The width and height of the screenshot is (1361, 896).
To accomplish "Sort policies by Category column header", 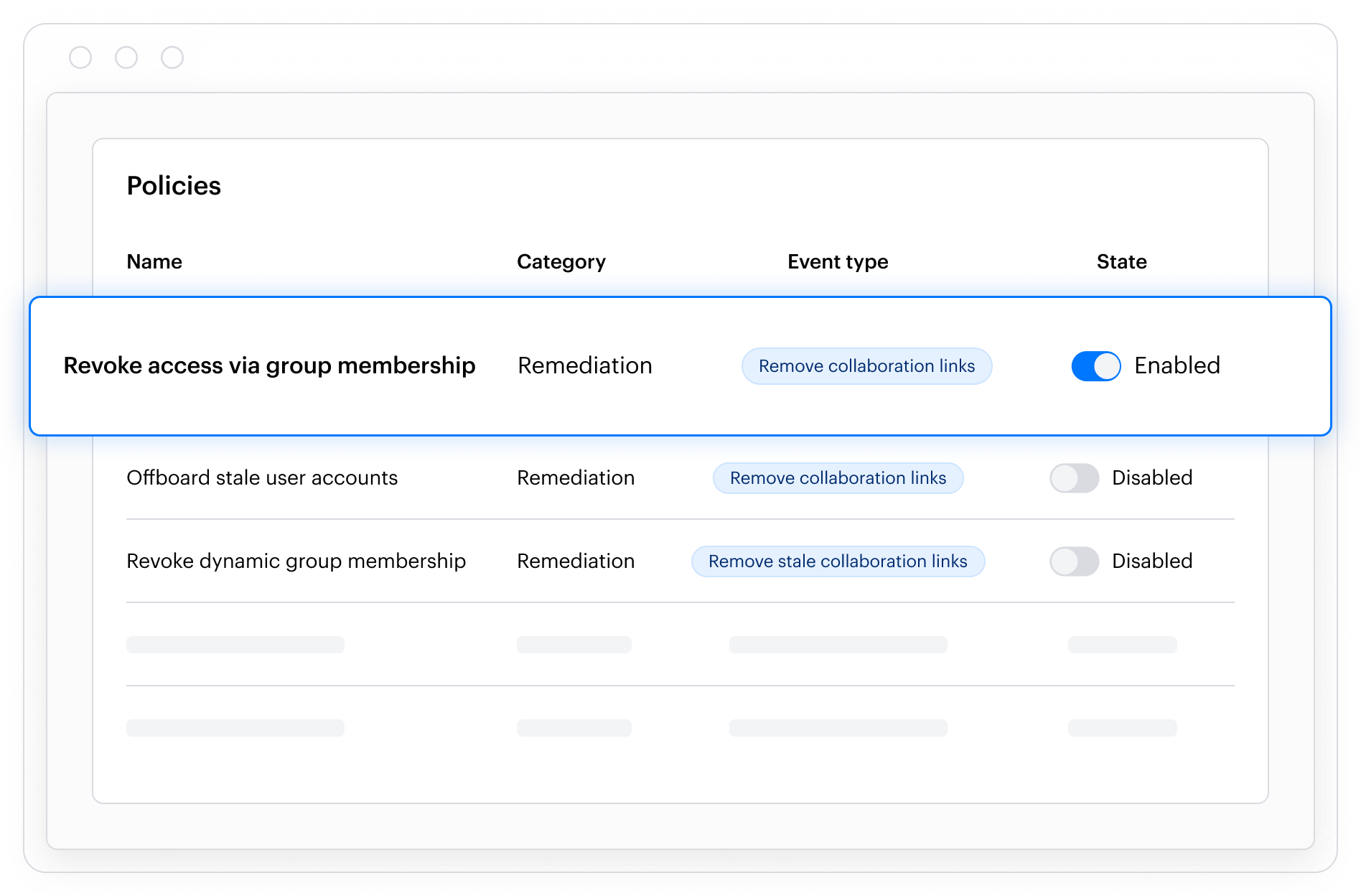I will pyautogui.click(x=561, y=262).
